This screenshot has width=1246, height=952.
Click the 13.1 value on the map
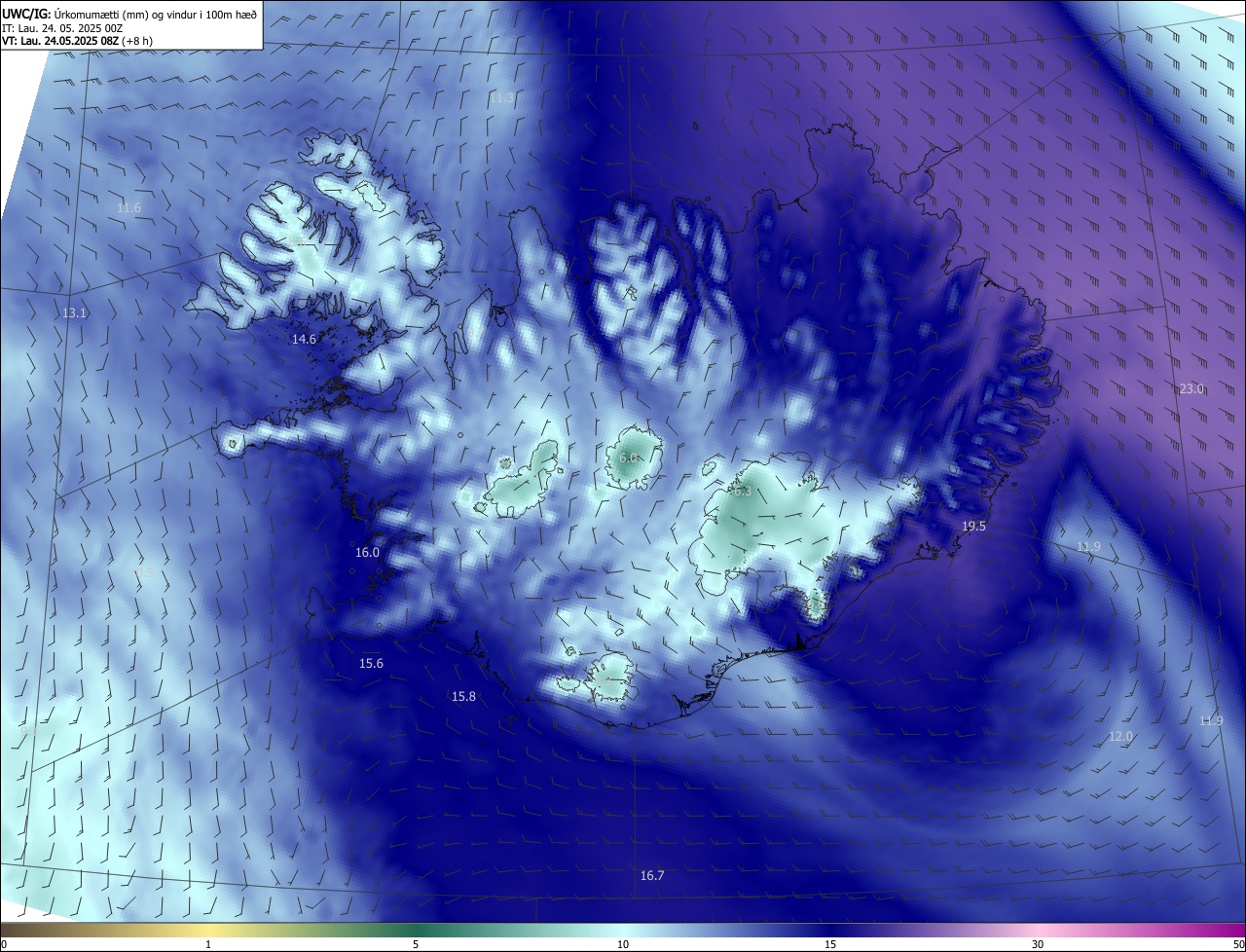point(74,313)
